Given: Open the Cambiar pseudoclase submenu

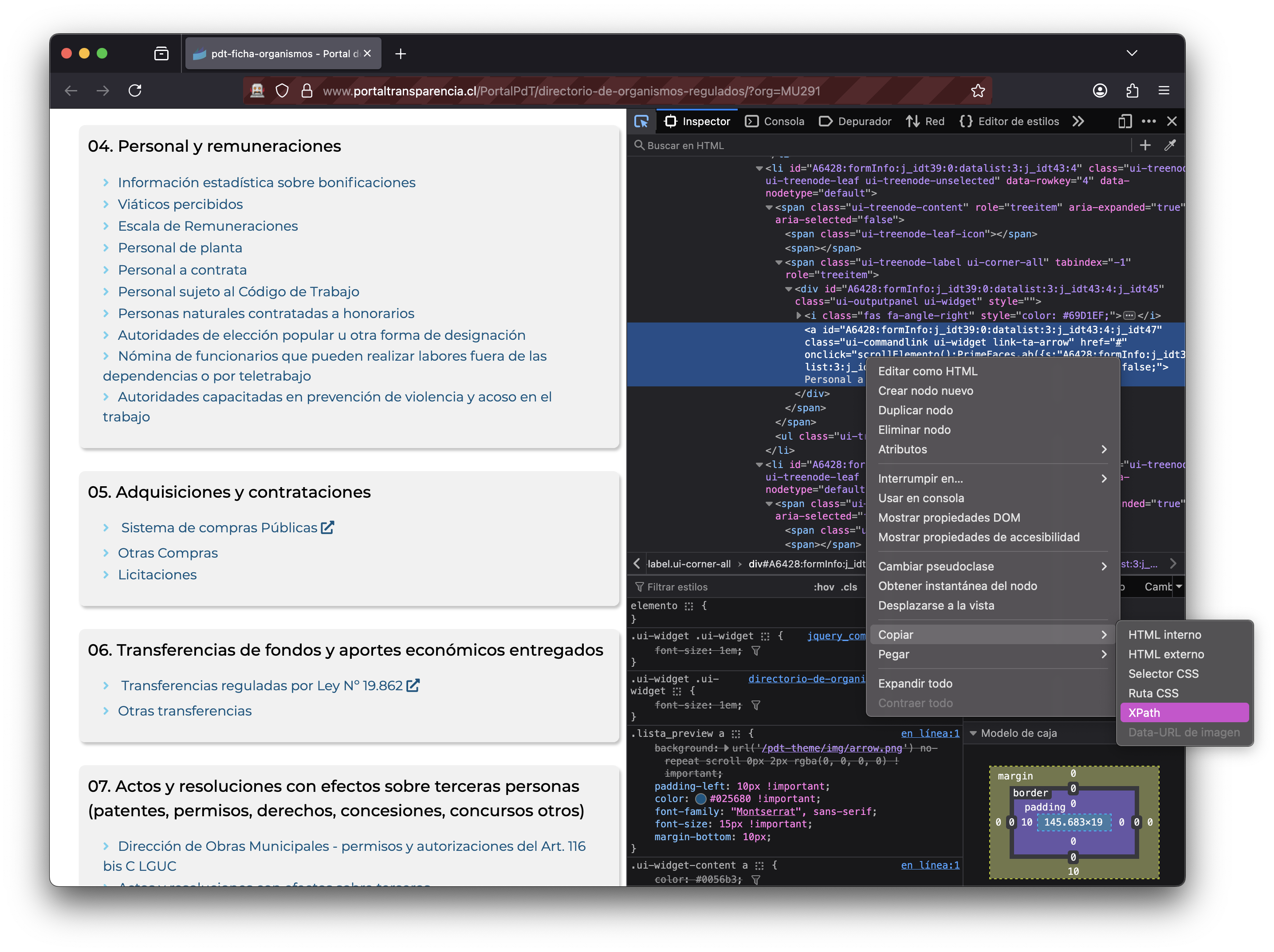Looking at the screenshot, I should 993,566.
